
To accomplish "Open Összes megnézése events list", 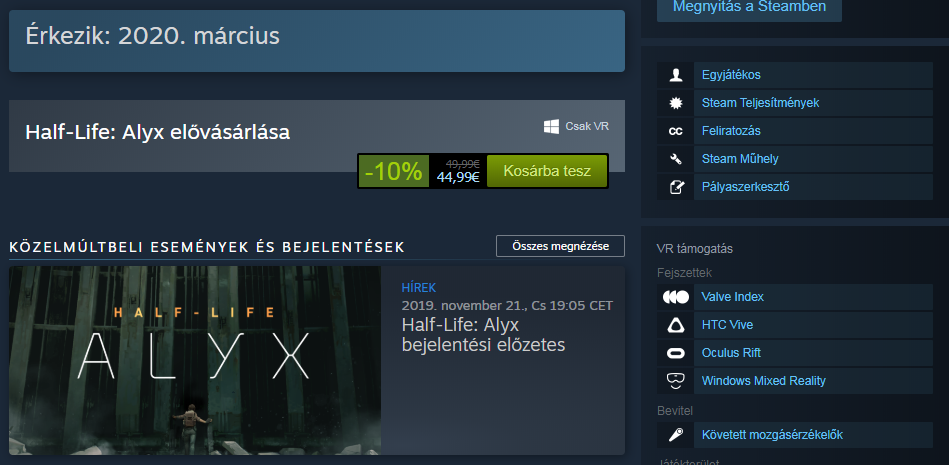I will 560,246.
